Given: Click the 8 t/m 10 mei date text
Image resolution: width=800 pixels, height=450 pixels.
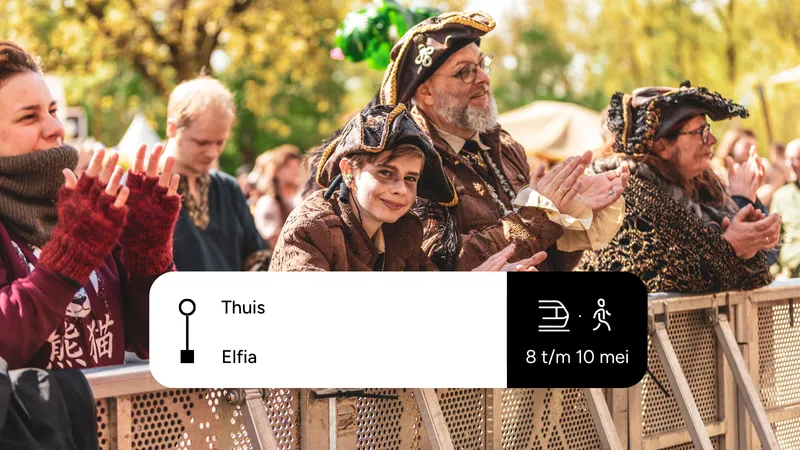Looking at the screenshot, I should pos(577,357).
